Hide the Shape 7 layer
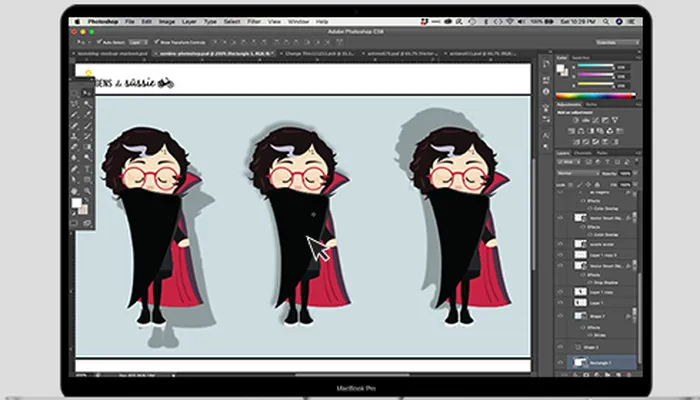The image size is (700, 400). (x=560, y=316)
